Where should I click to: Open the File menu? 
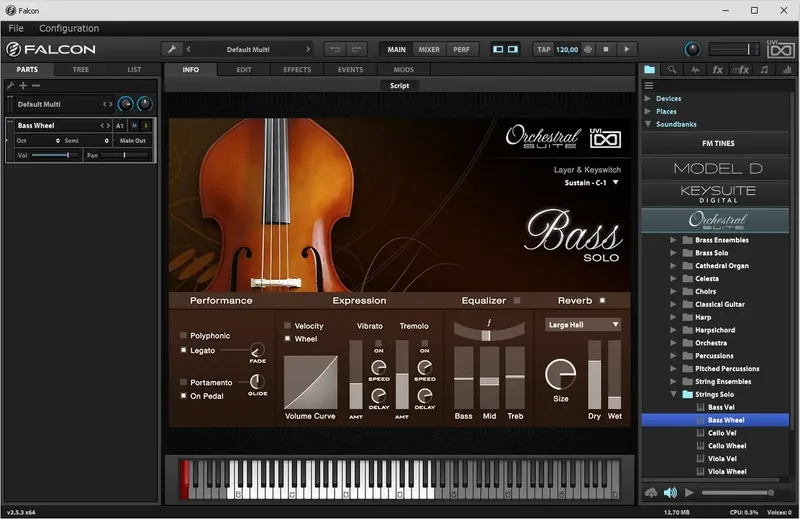click(16, 28)
